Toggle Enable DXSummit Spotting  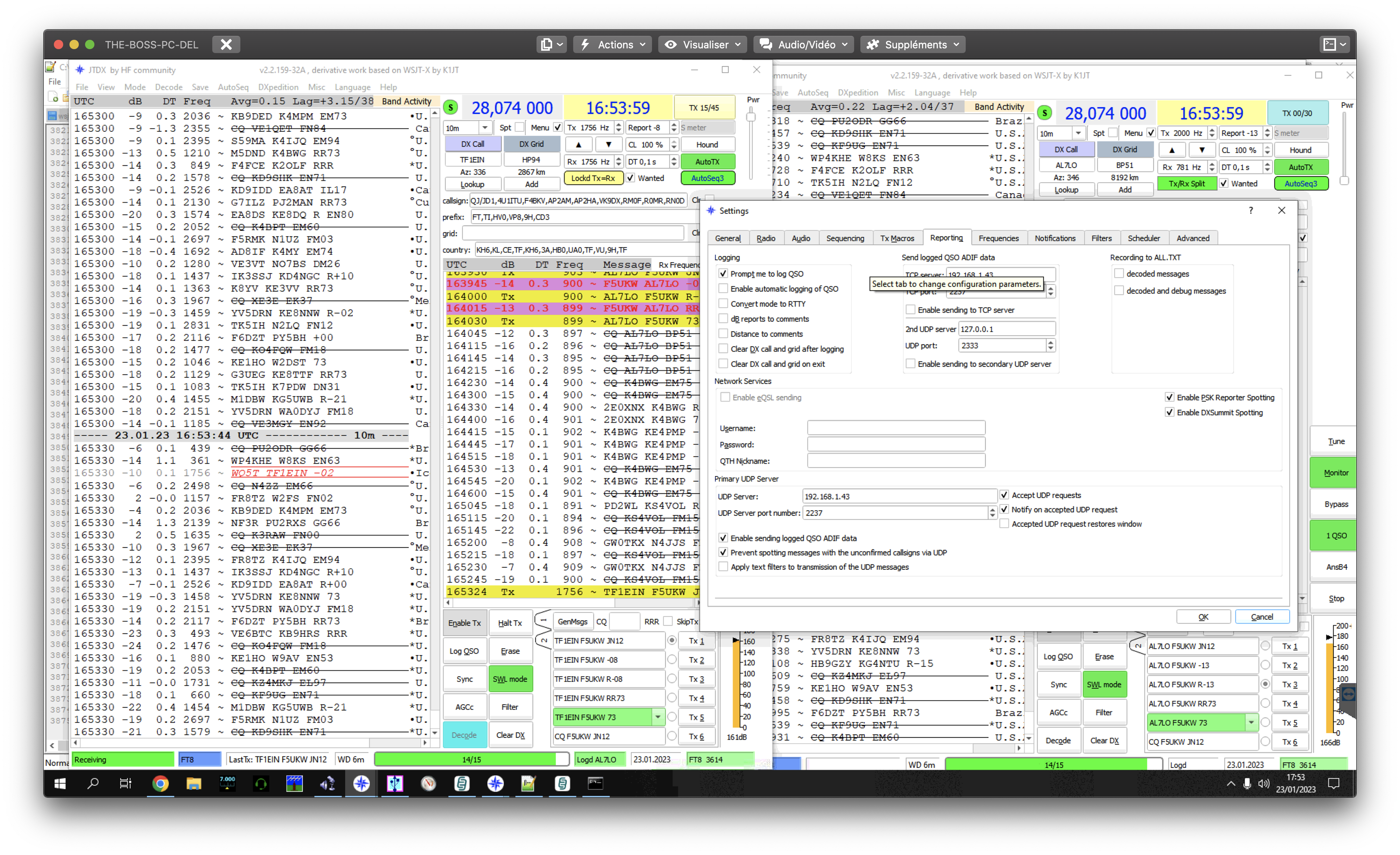tap(1169, 412)
